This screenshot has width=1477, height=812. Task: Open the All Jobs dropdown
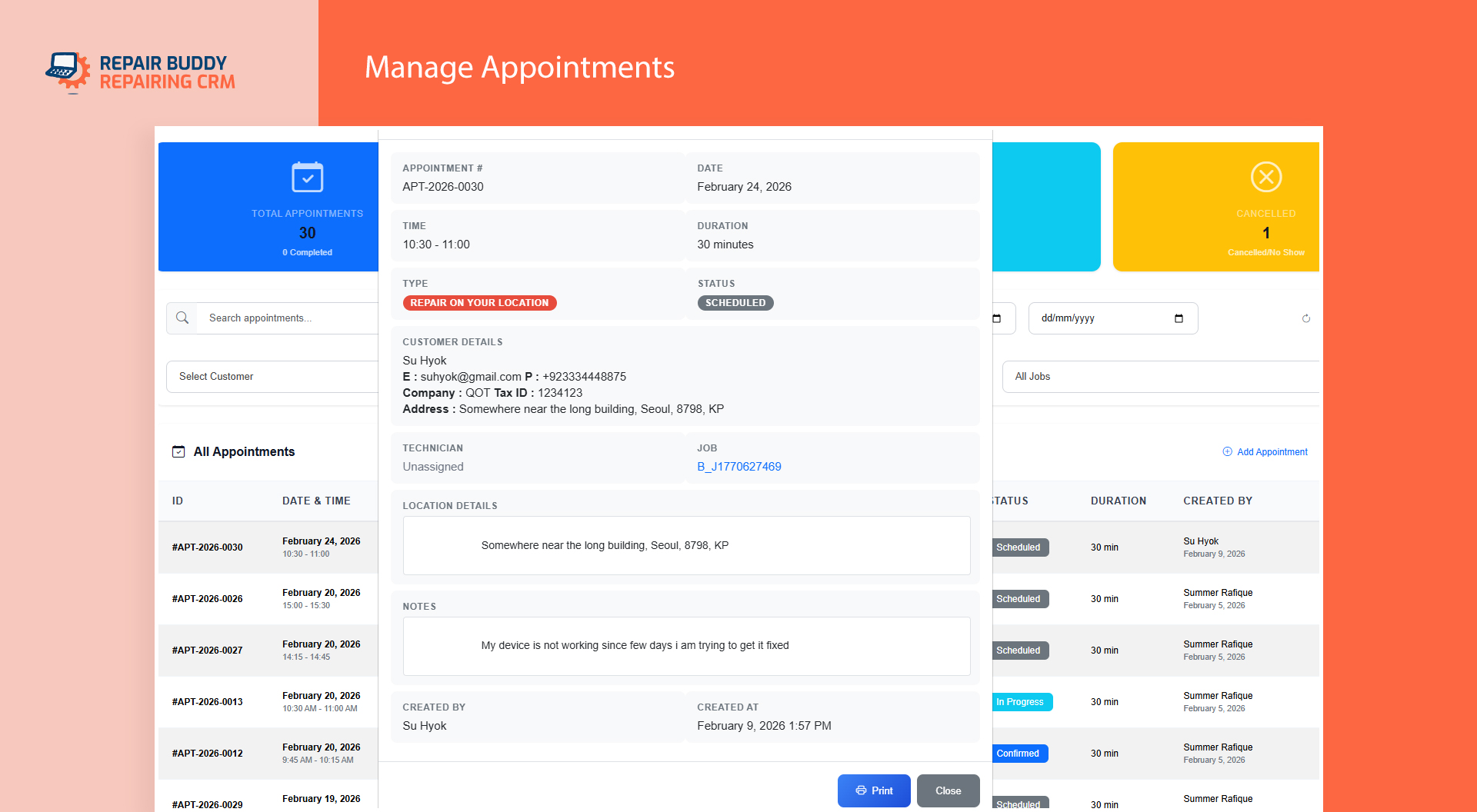point(1161,377)
